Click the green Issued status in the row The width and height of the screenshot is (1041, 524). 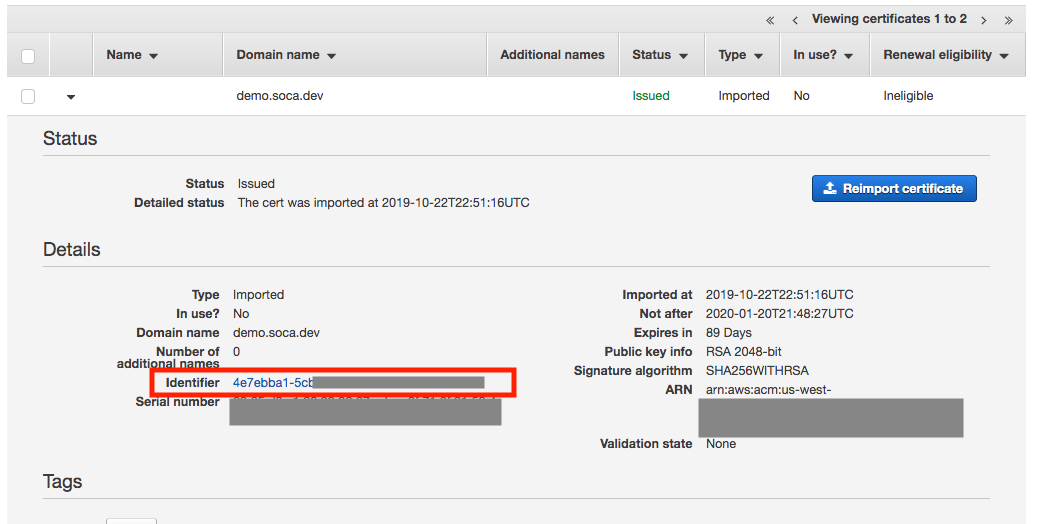(650, 96)
